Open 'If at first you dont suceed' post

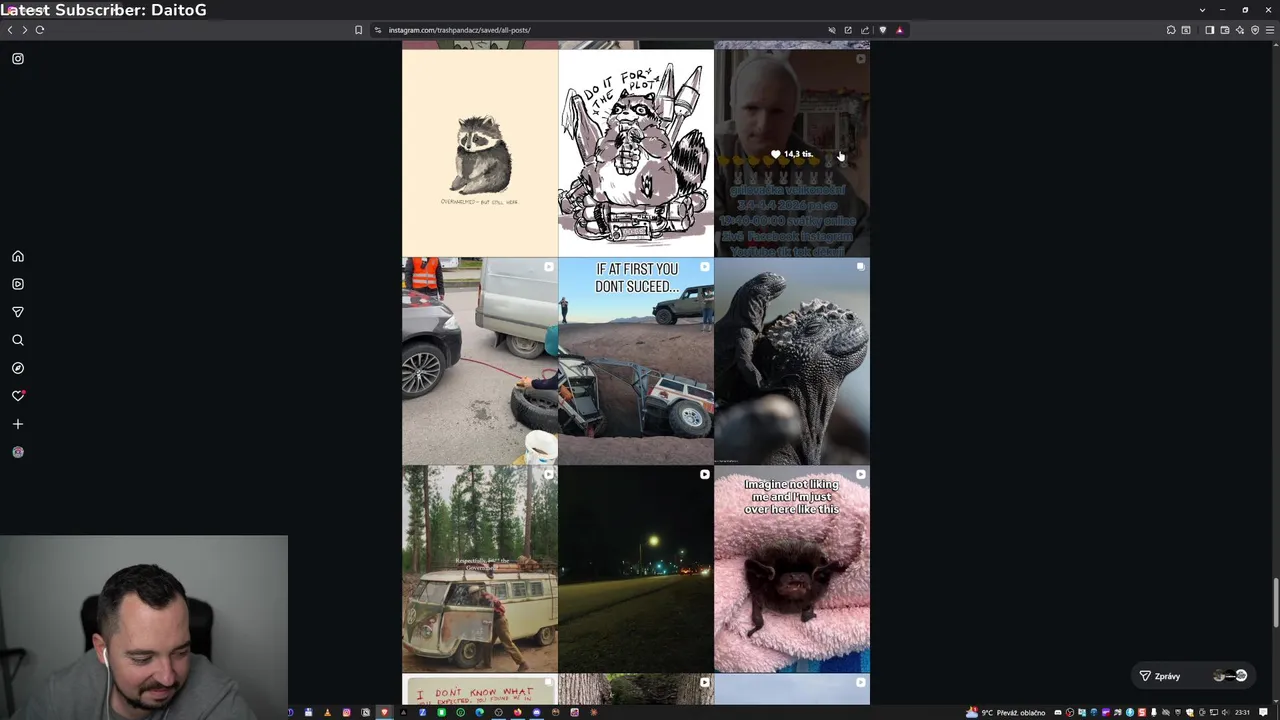point(636,361)
